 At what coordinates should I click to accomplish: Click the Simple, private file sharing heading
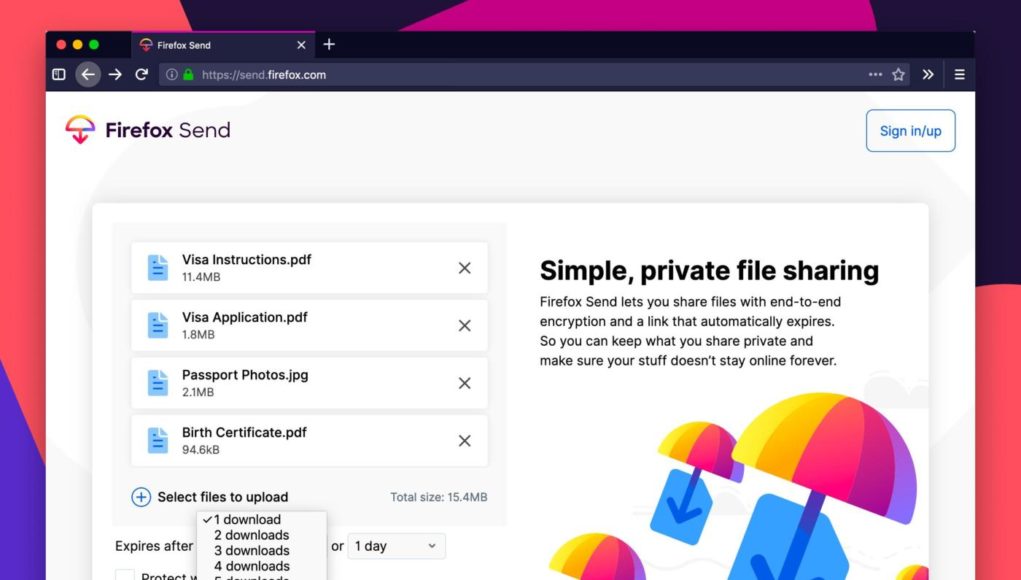[709, 270]
